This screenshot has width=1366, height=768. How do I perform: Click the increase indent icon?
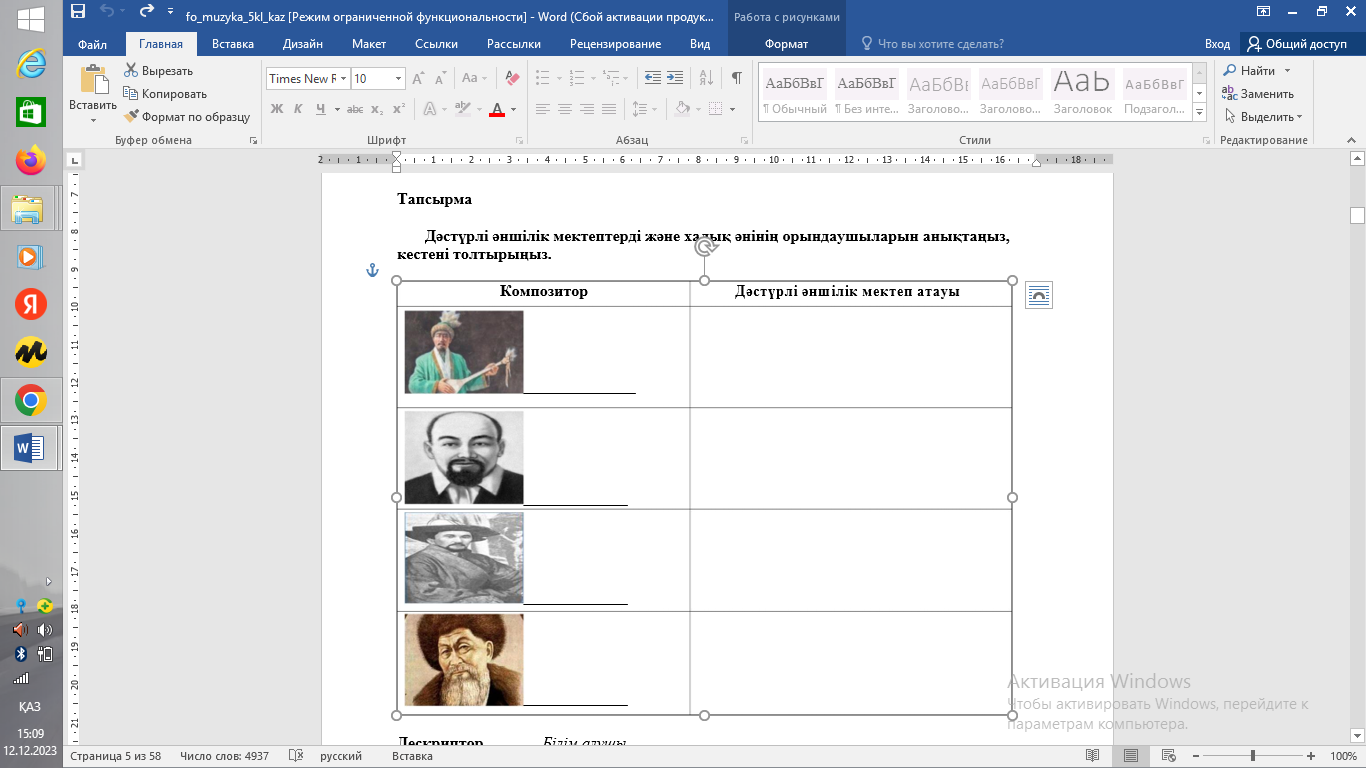point(676,78)
